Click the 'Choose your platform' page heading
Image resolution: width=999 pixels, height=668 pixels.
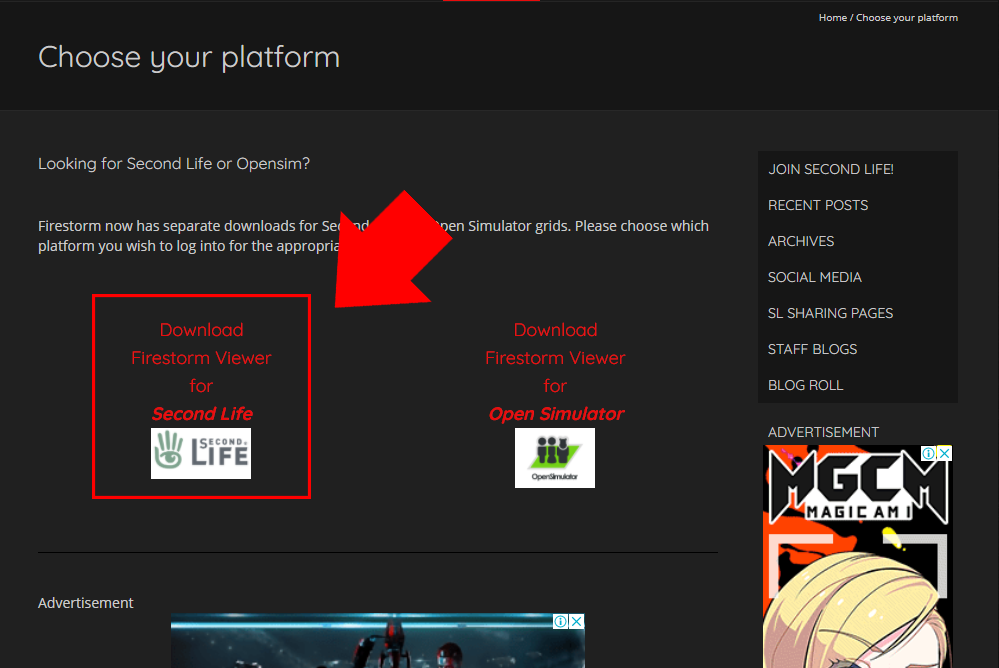[189, 57]
